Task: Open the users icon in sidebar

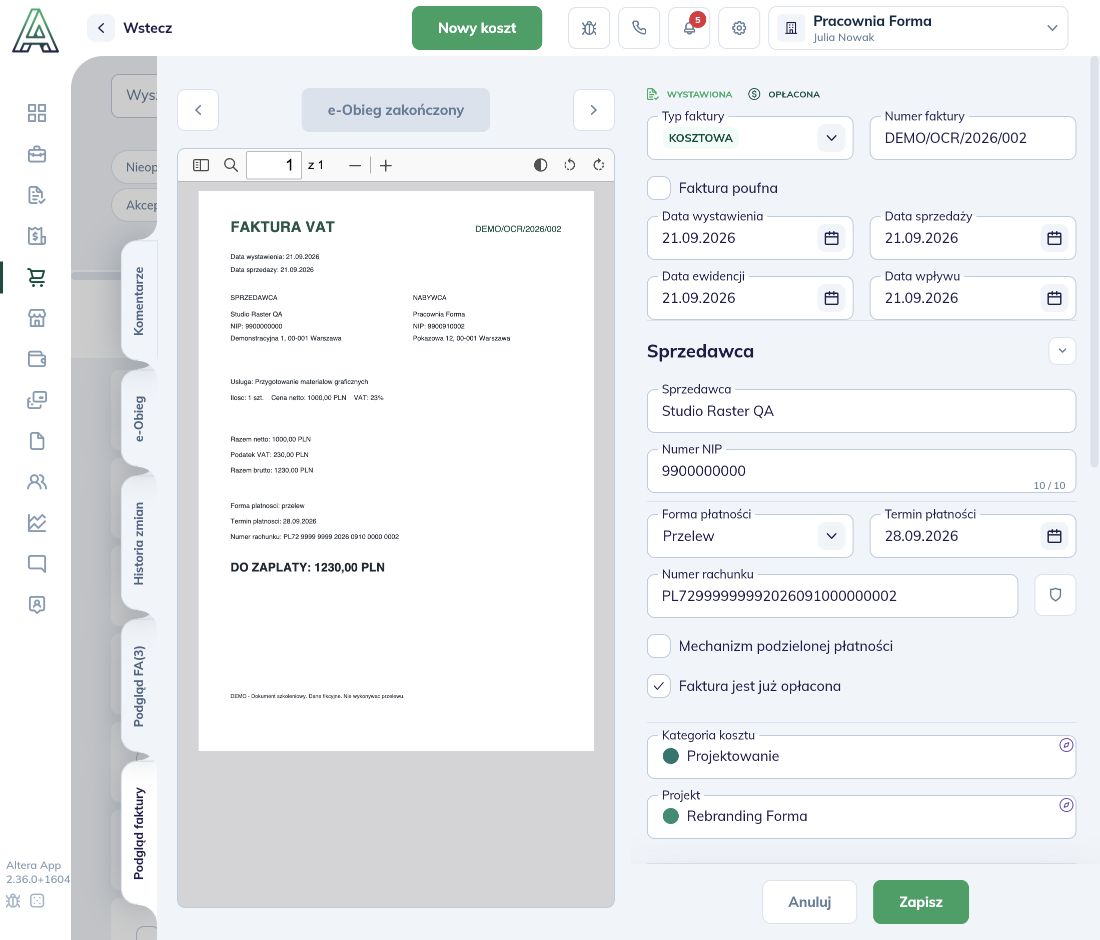Action: point(36,482)
